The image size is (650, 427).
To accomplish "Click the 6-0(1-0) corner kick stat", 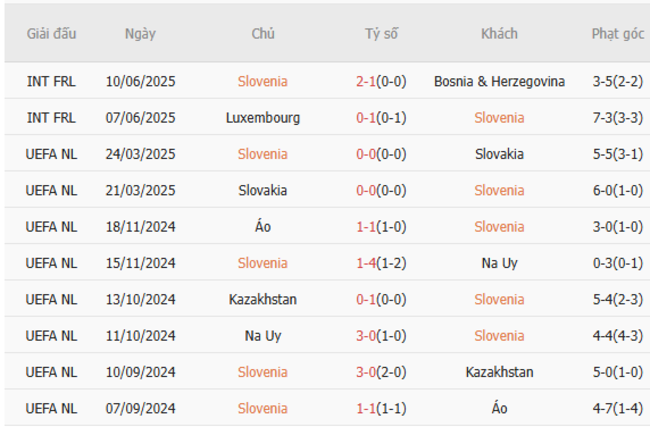I will 617,190.
